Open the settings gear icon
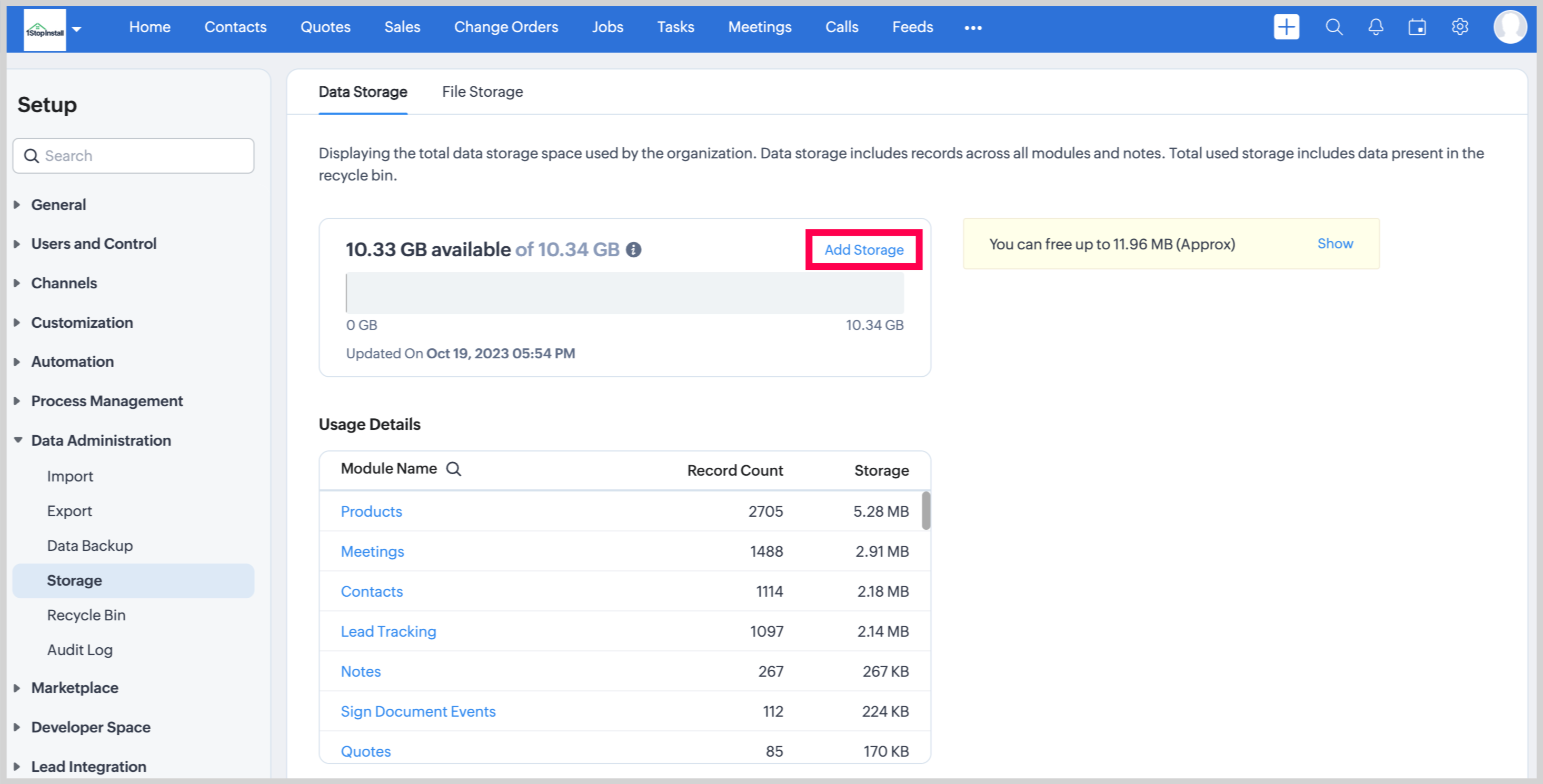Screen dimensions: 1543x784 click(1460, 27)
